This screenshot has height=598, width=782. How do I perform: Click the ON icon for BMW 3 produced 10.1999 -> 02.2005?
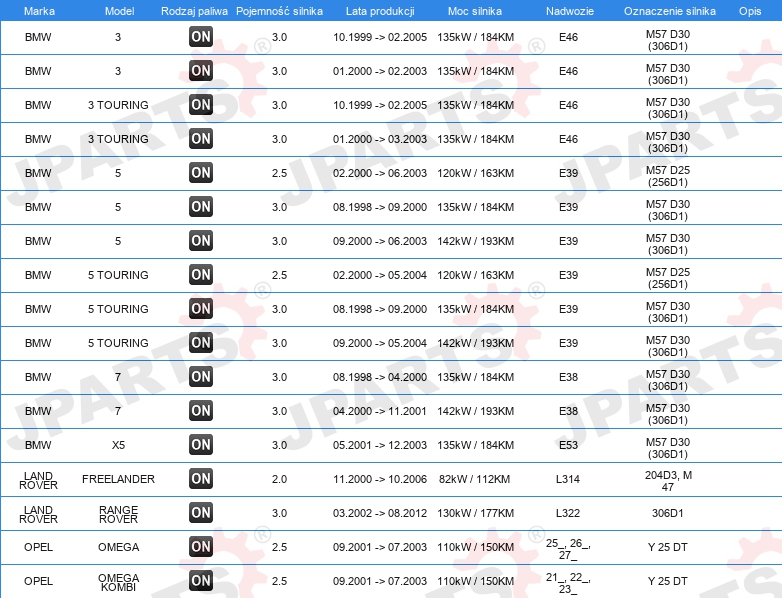click(x=201, y=36)
